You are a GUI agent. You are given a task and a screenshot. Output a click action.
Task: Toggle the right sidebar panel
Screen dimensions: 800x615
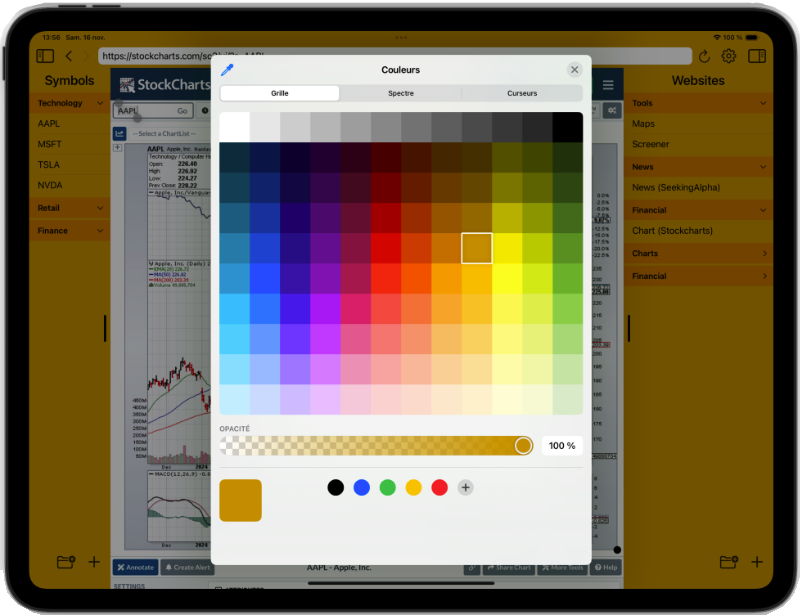(756, 56)
